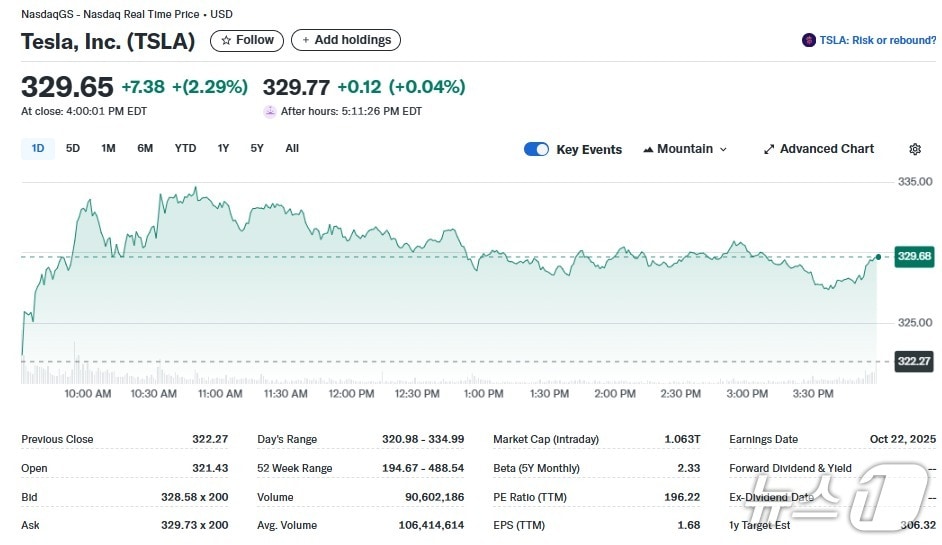Toggle the Key Events switch

click(536, 149)
